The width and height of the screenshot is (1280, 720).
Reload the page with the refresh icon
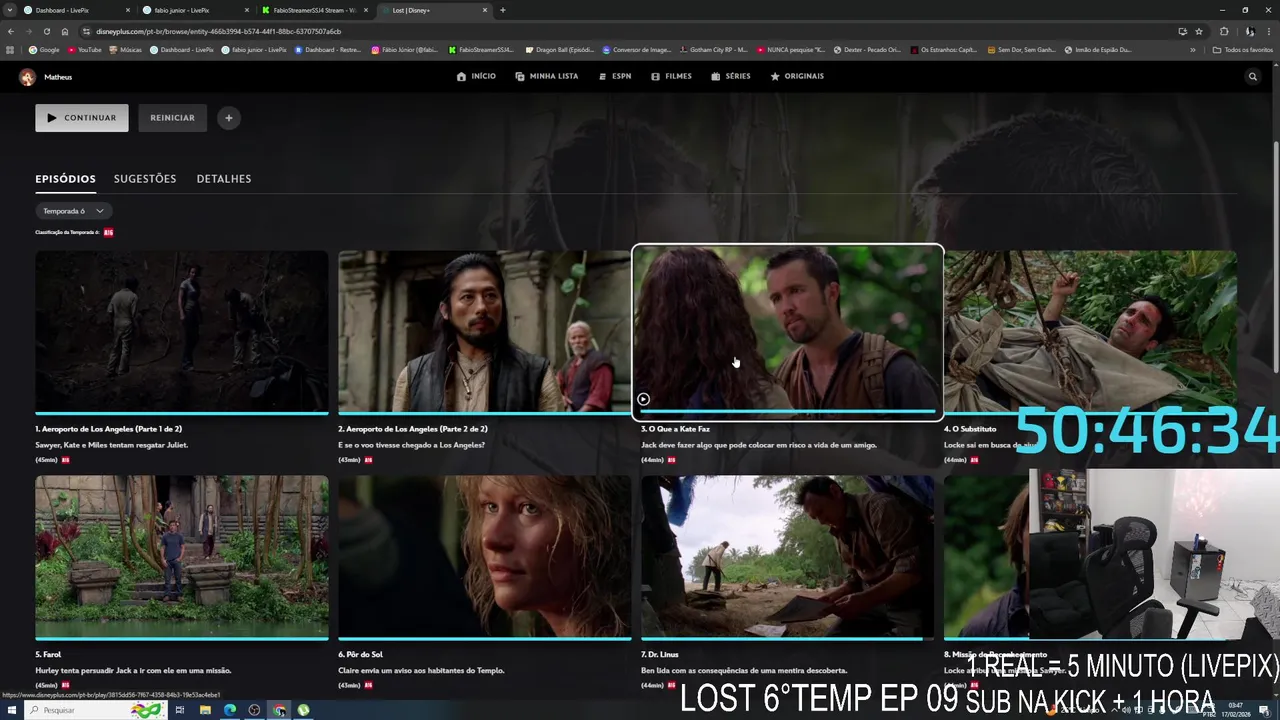[46, 31]
